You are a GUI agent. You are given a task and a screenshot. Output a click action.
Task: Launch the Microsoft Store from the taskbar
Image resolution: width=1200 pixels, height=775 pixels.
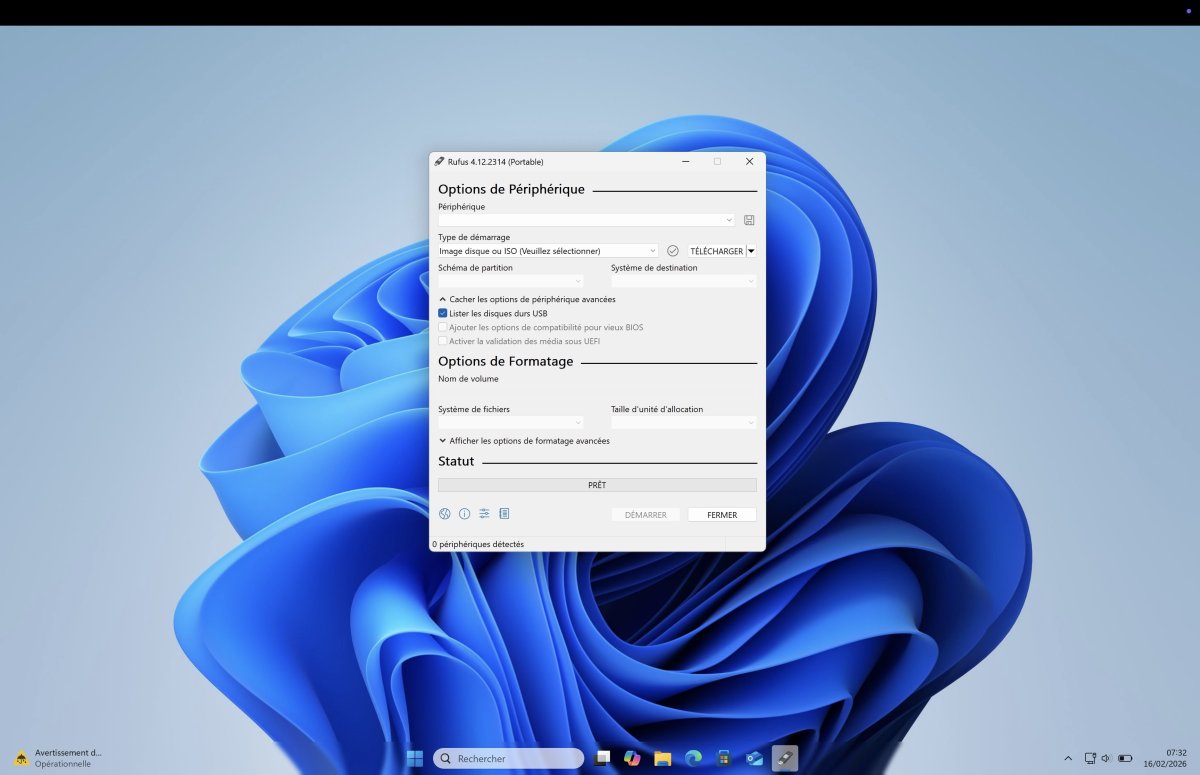723,758
